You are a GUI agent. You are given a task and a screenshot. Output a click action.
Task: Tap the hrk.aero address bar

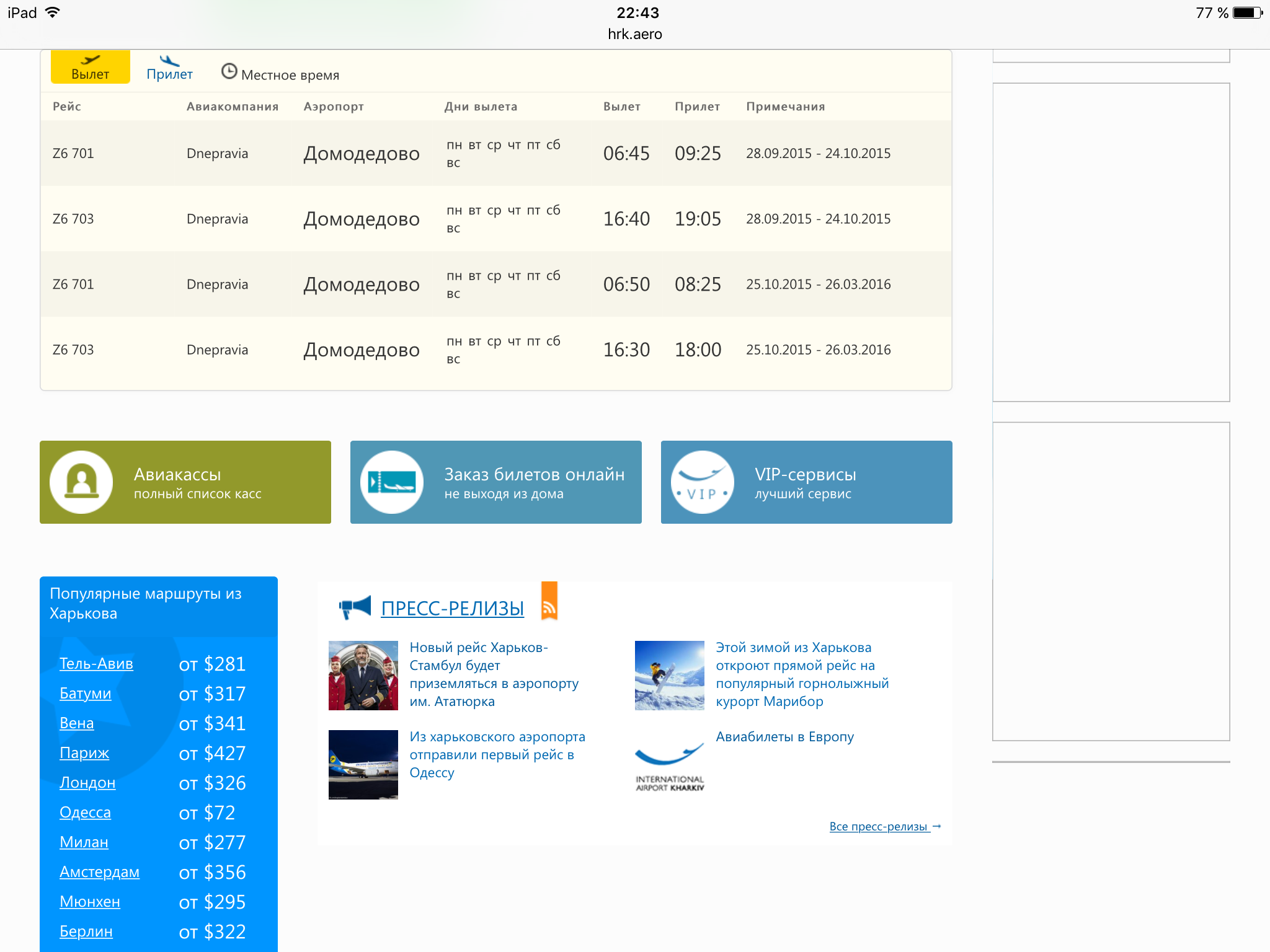tap(634, 34)
